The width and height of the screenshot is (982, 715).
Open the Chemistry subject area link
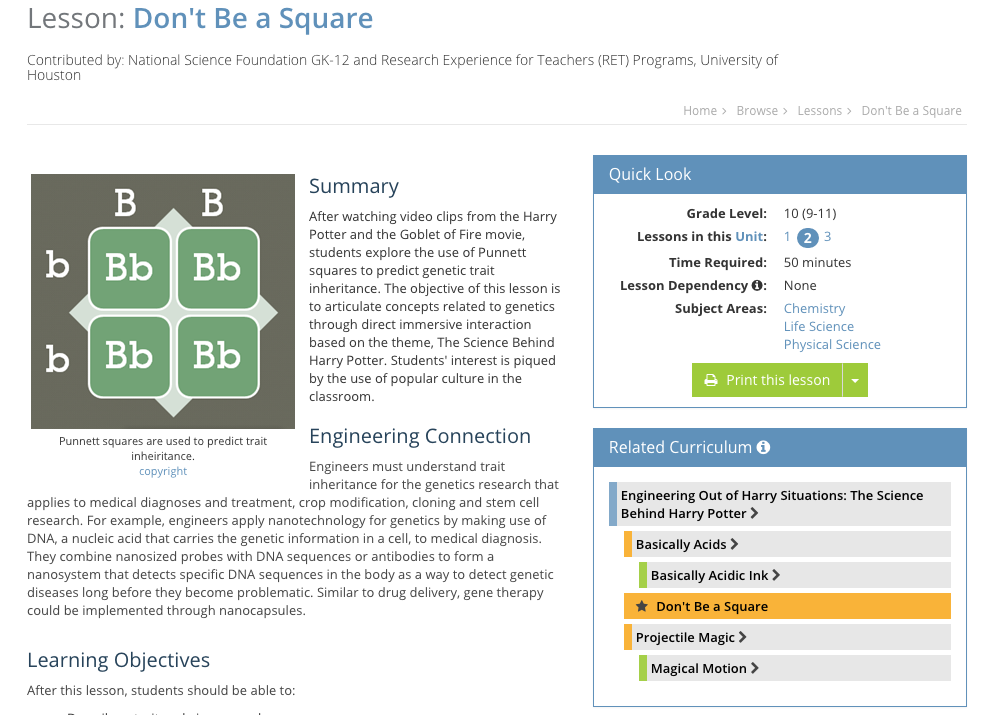[814, 308]
